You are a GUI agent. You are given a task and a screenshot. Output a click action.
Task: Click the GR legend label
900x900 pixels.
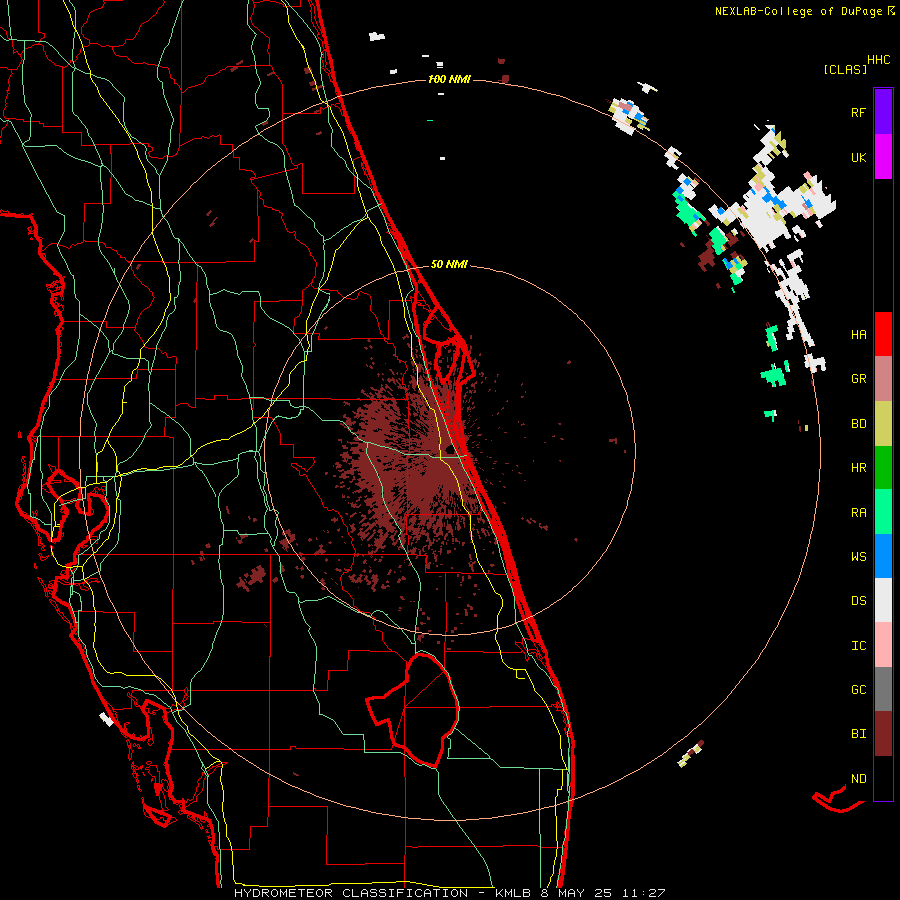pyautogui.click(x=858, y=379)
